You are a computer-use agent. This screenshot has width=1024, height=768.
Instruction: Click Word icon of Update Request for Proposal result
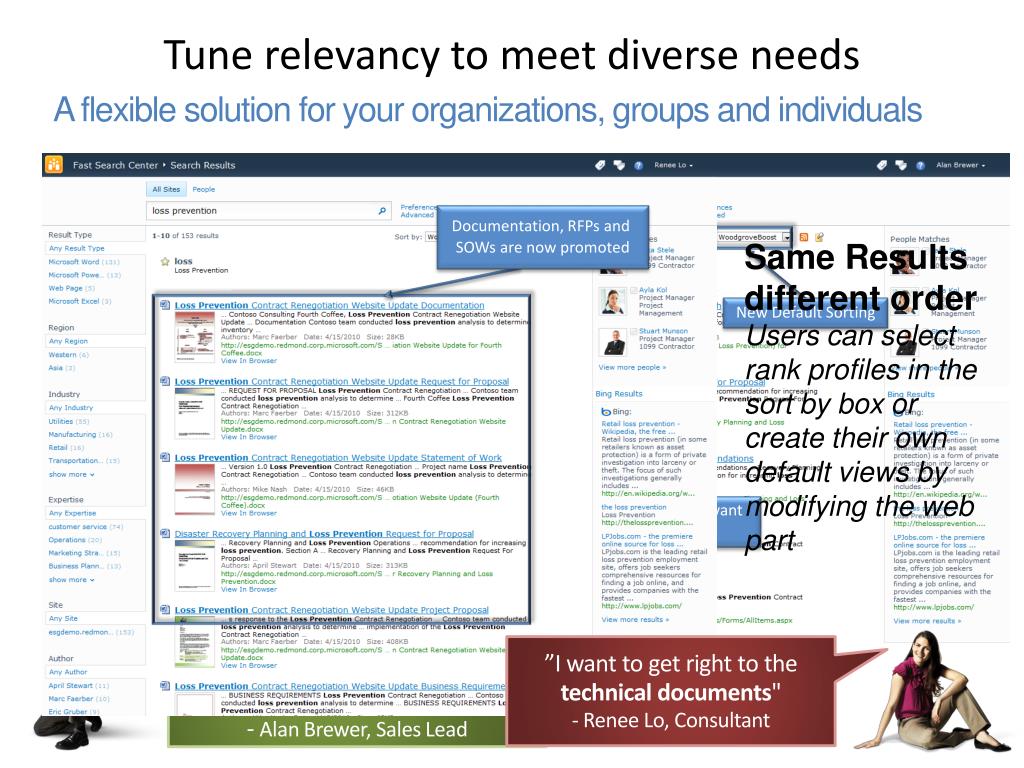click(165, 381)
